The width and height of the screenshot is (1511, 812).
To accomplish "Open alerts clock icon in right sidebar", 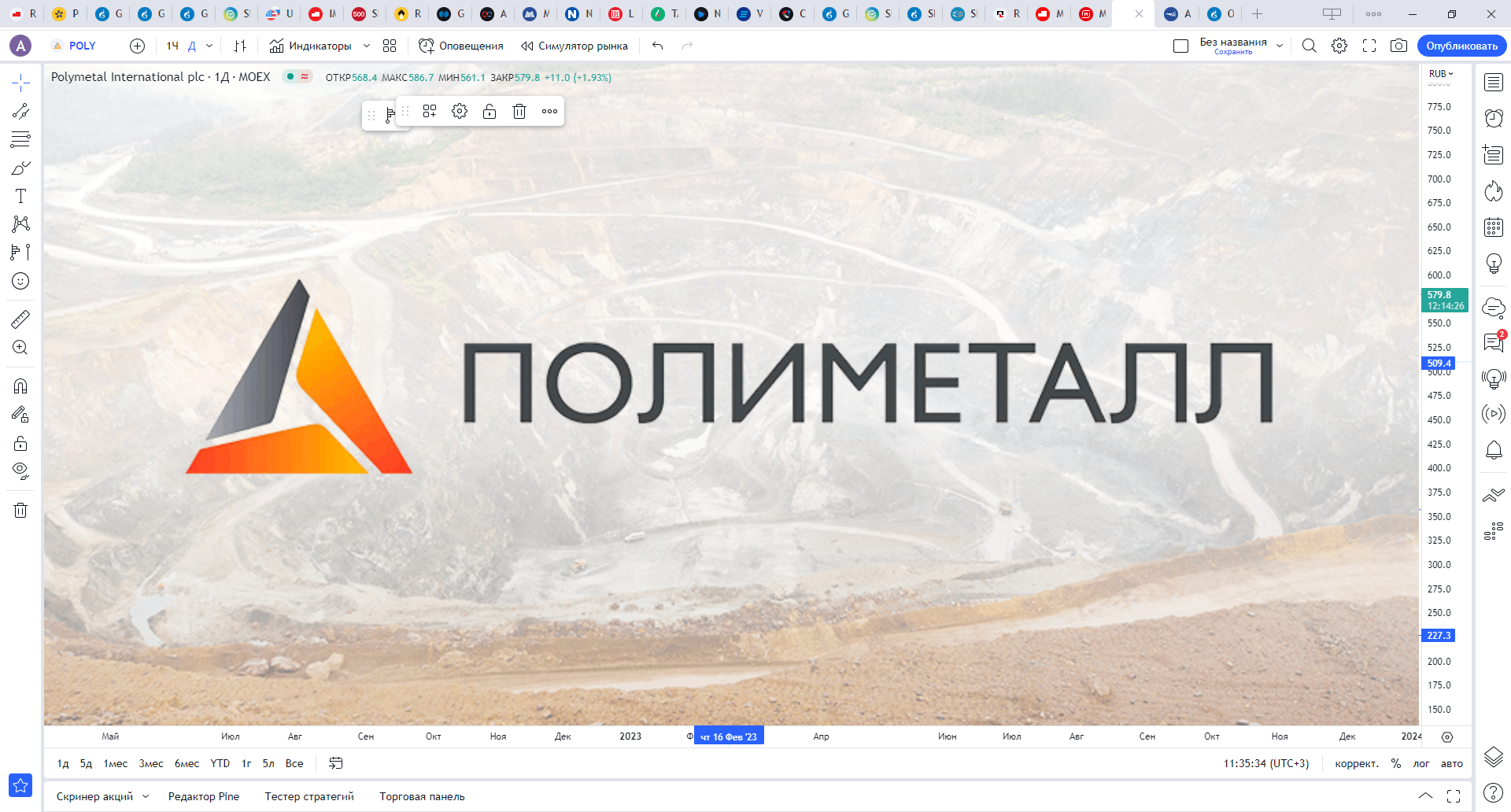I will click(x=1494, y=118).
